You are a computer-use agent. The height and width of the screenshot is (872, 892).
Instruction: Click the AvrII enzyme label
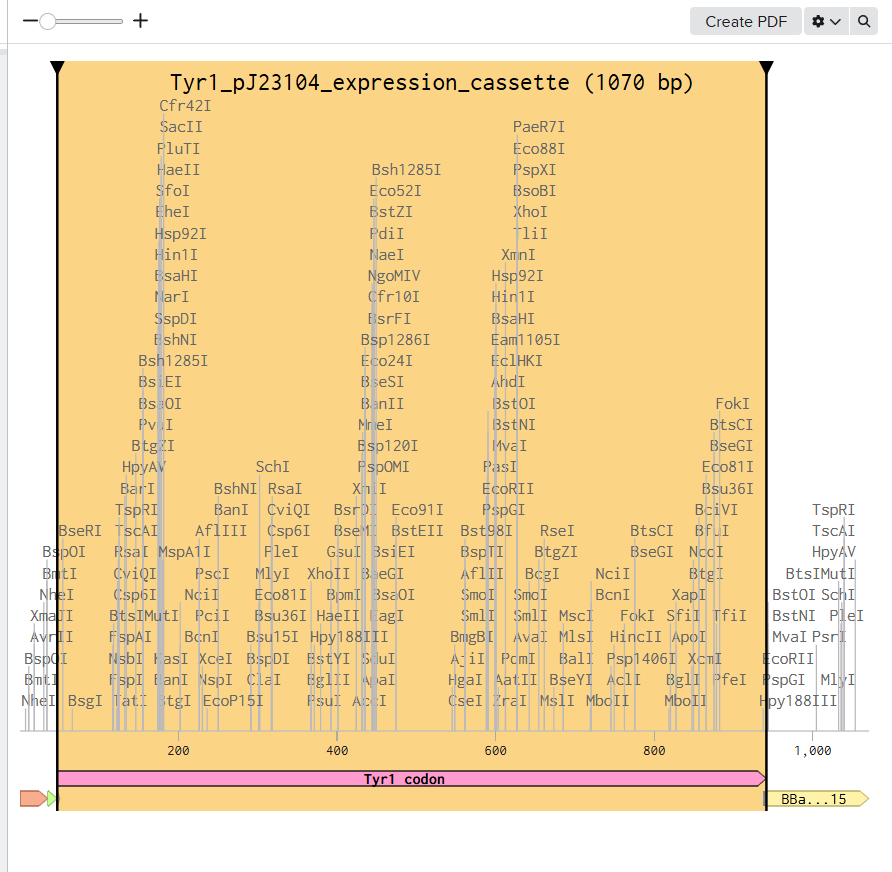click(52, 637)
